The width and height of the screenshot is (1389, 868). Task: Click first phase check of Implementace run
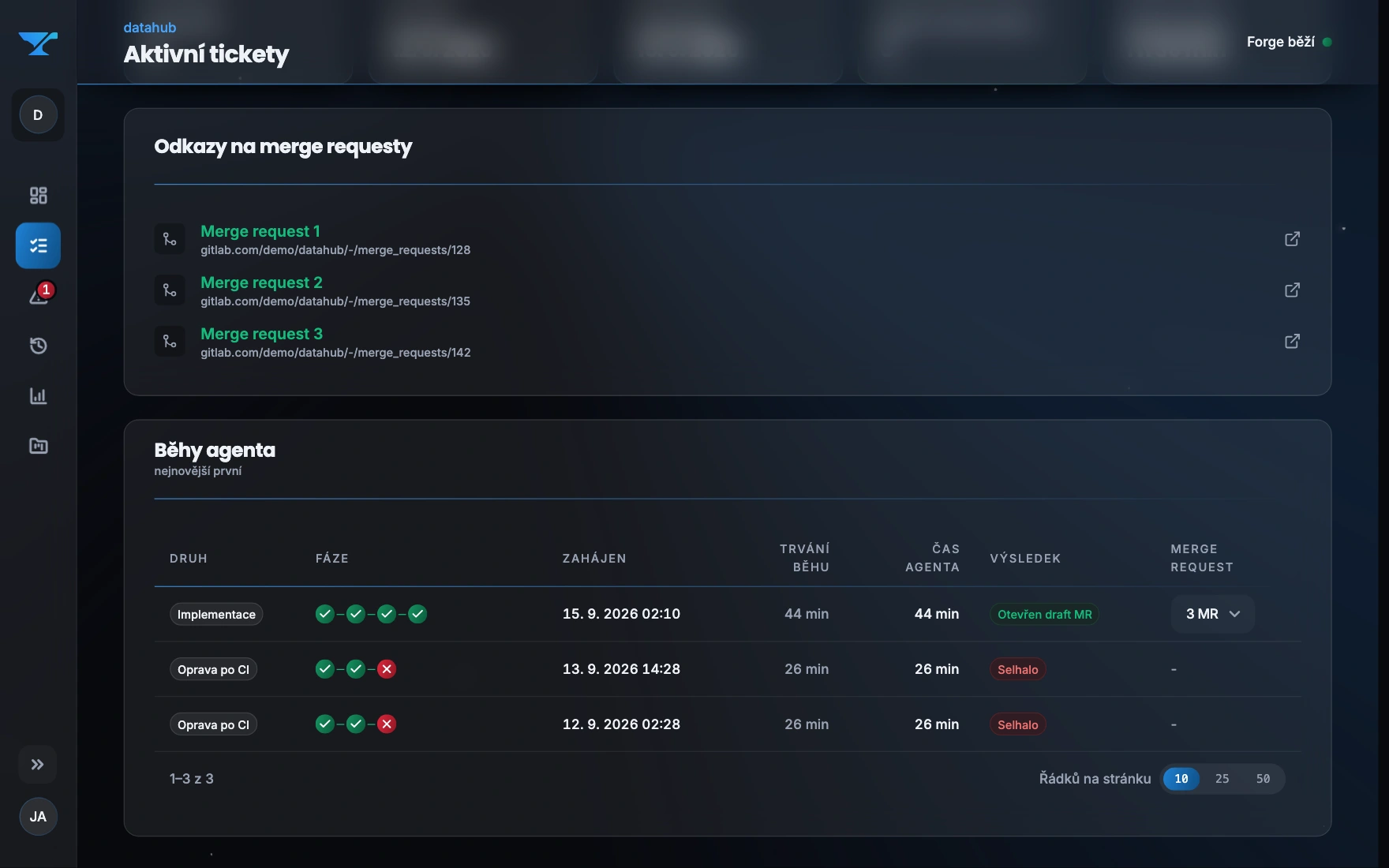325,614
